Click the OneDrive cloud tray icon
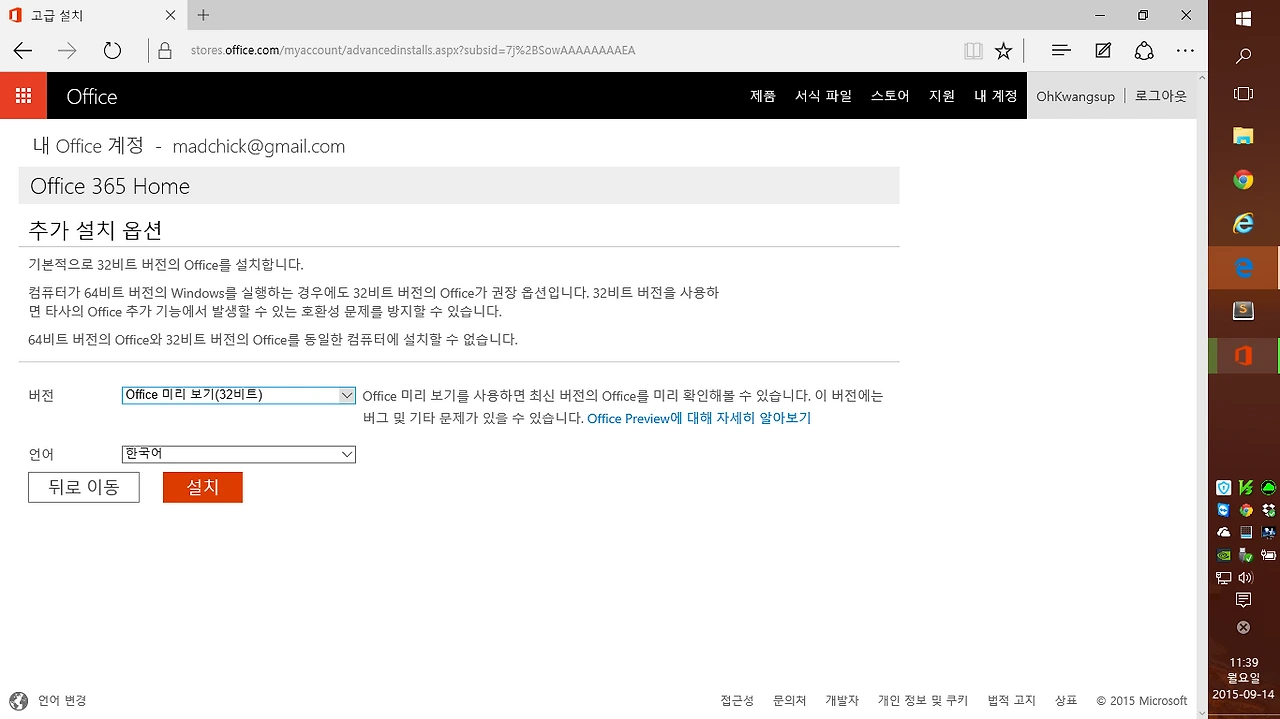Screen dimensions: 1280x719 click(x=1224, y=532)
